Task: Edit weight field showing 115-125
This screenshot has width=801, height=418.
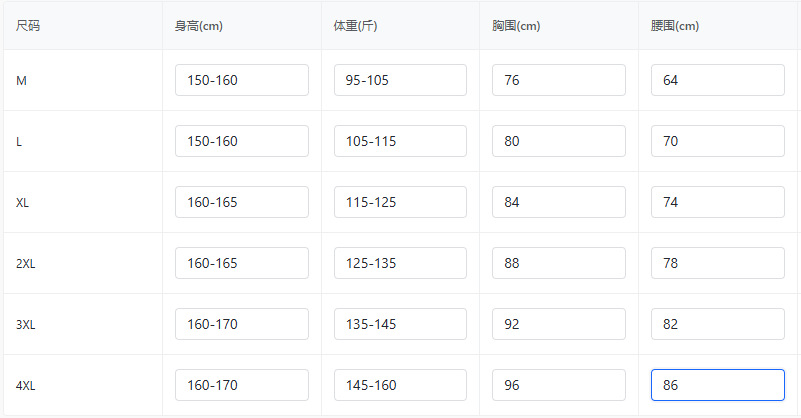Action: pyautogui.click(x=400, y=202)
